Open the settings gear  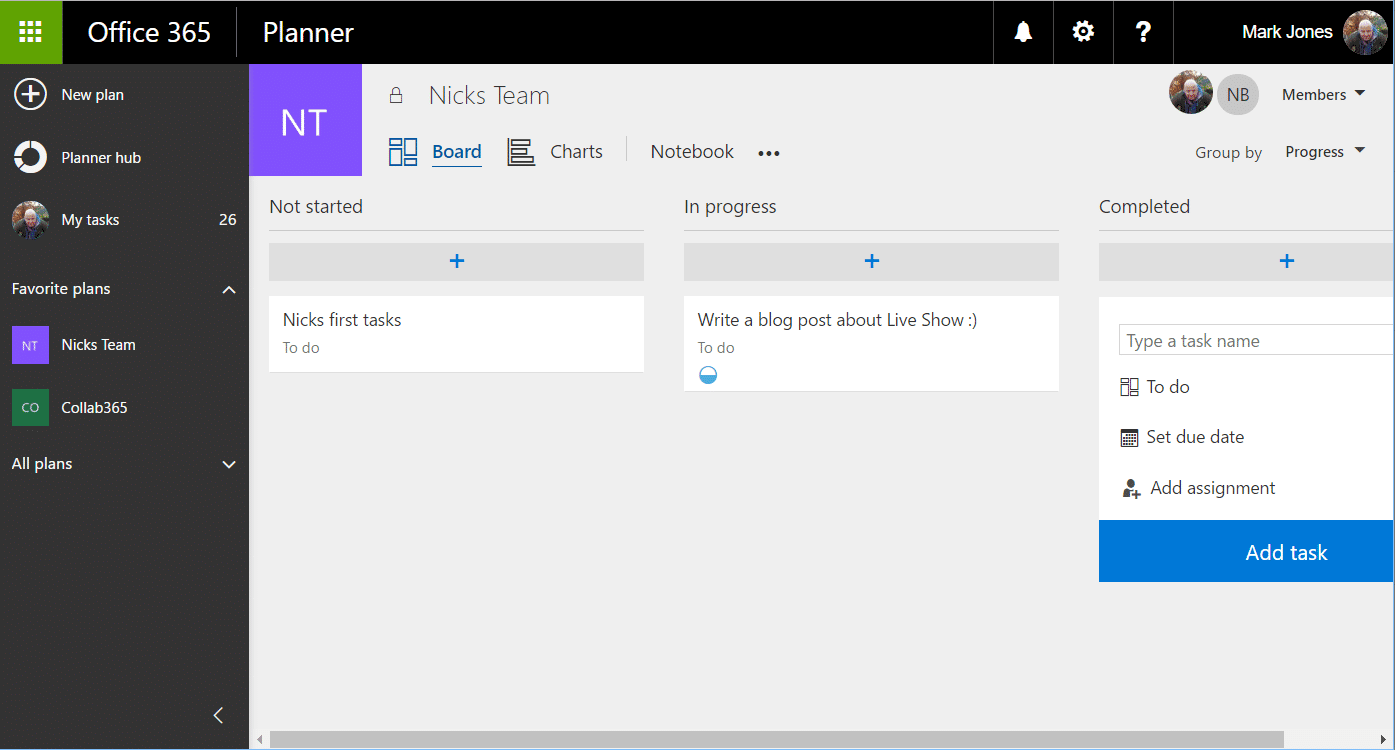click(1083, 32)
